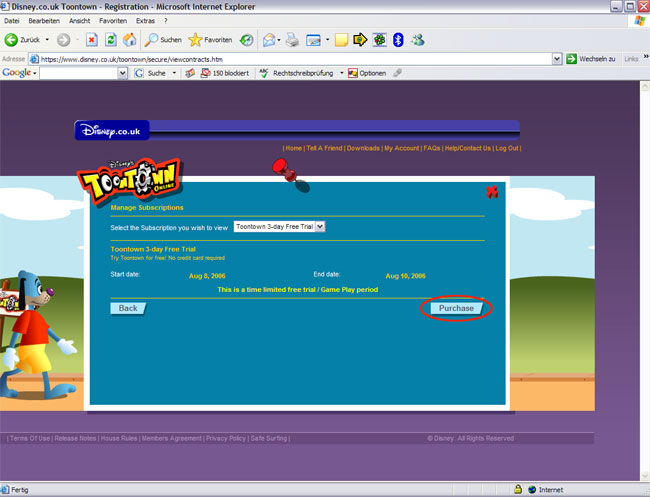The width and height of the screenshot is (650, 497).
Task: Open the FAQs link
Action: click(432, 148)
